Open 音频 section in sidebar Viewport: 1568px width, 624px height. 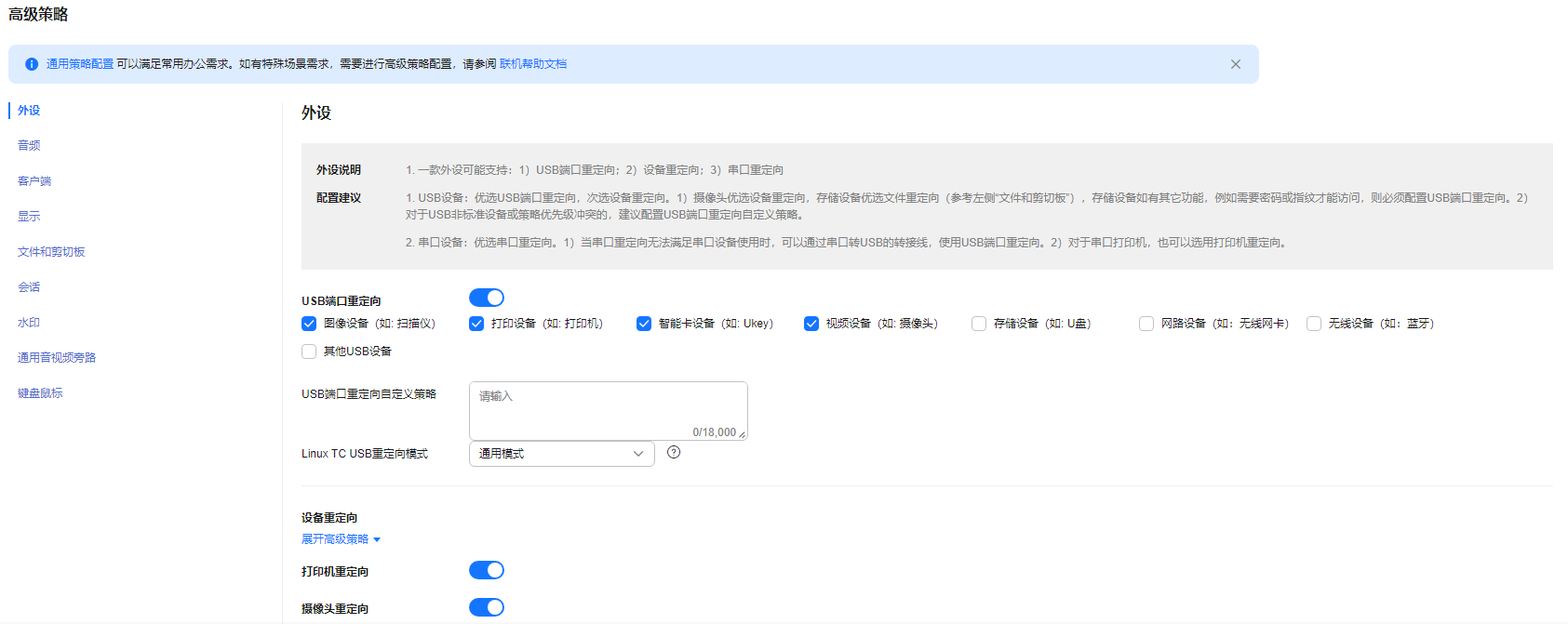[29, 146]
